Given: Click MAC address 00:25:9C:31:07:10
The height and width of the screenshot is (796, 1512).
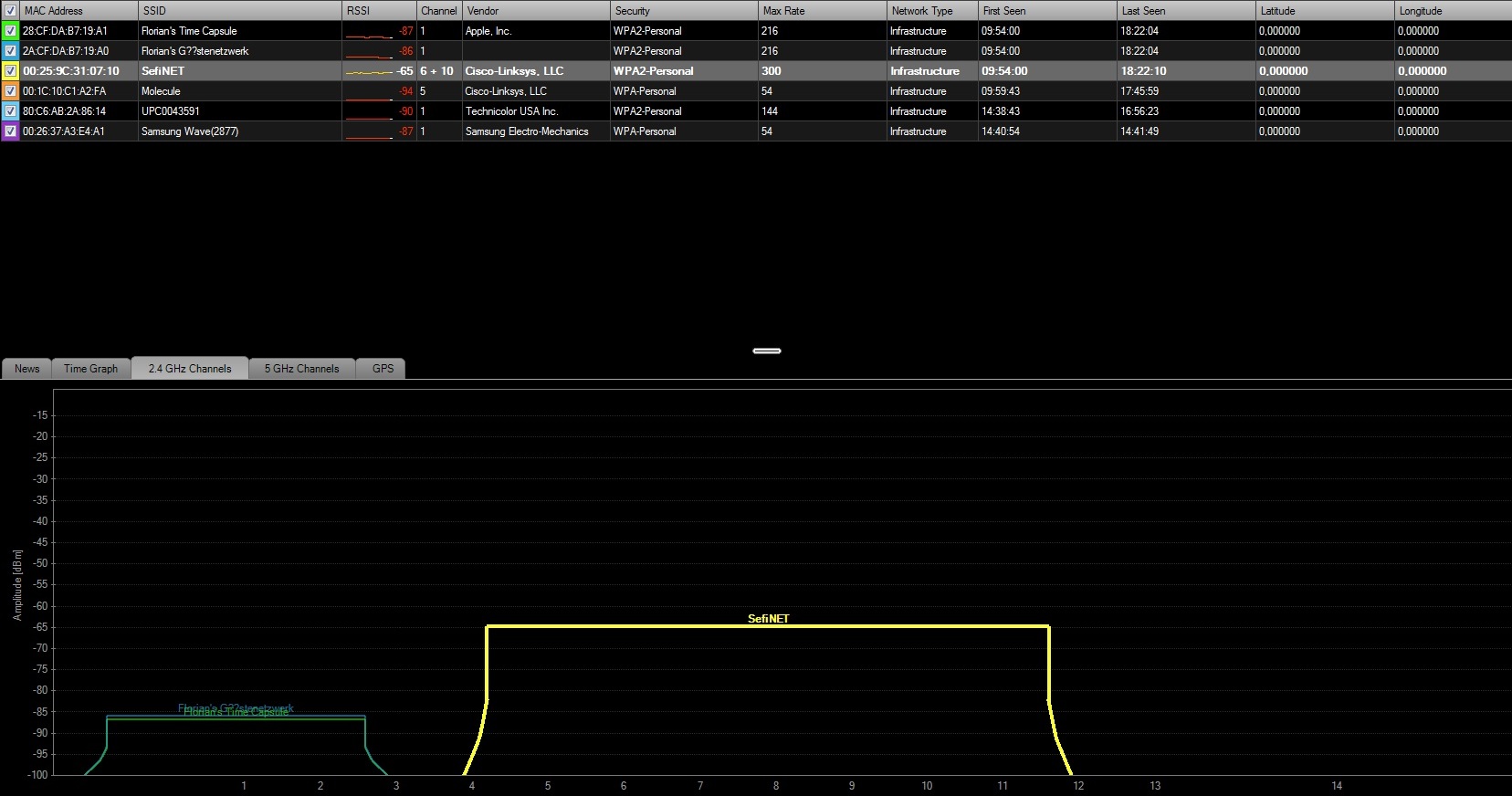Looking at the screenshot, I should (71, 71).
